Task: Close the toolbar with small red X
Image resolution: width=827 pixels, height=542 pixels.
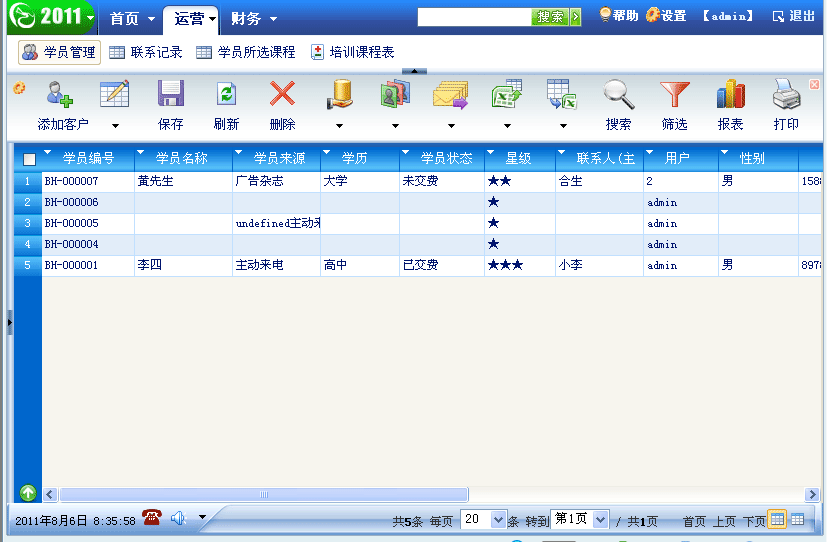Action: 814,84
